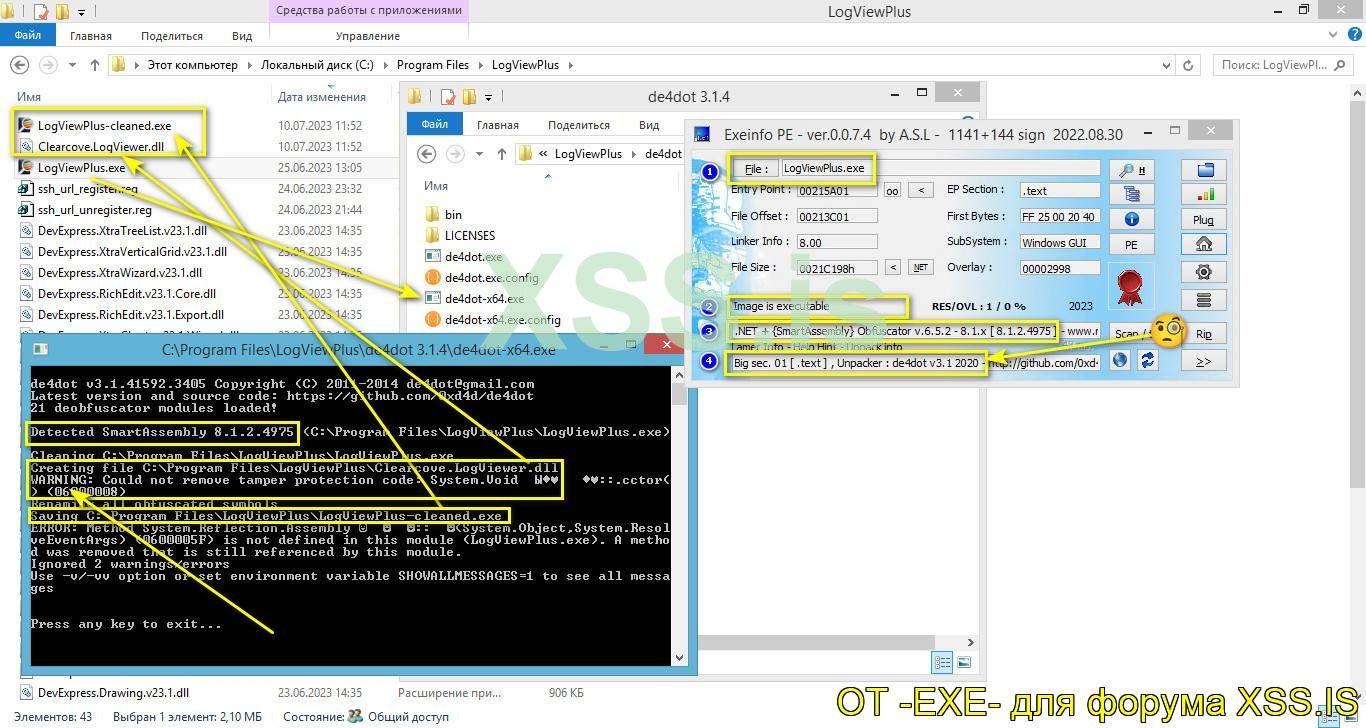Open the section viewer icon in Exeinfo PE

(x=1132, y=194)
